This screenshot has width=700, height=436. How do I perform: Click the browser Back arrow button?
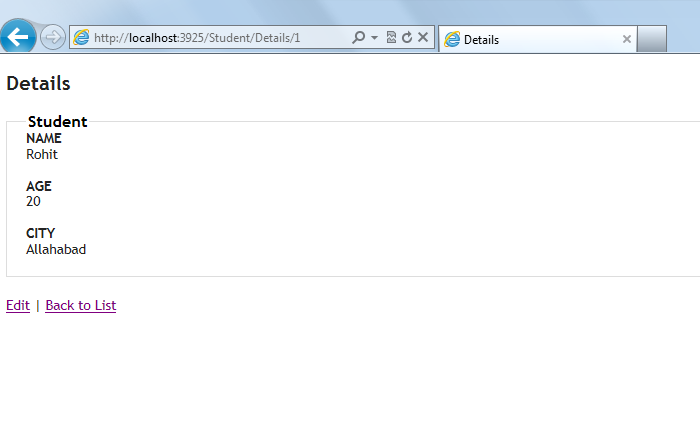click(17, 37)
